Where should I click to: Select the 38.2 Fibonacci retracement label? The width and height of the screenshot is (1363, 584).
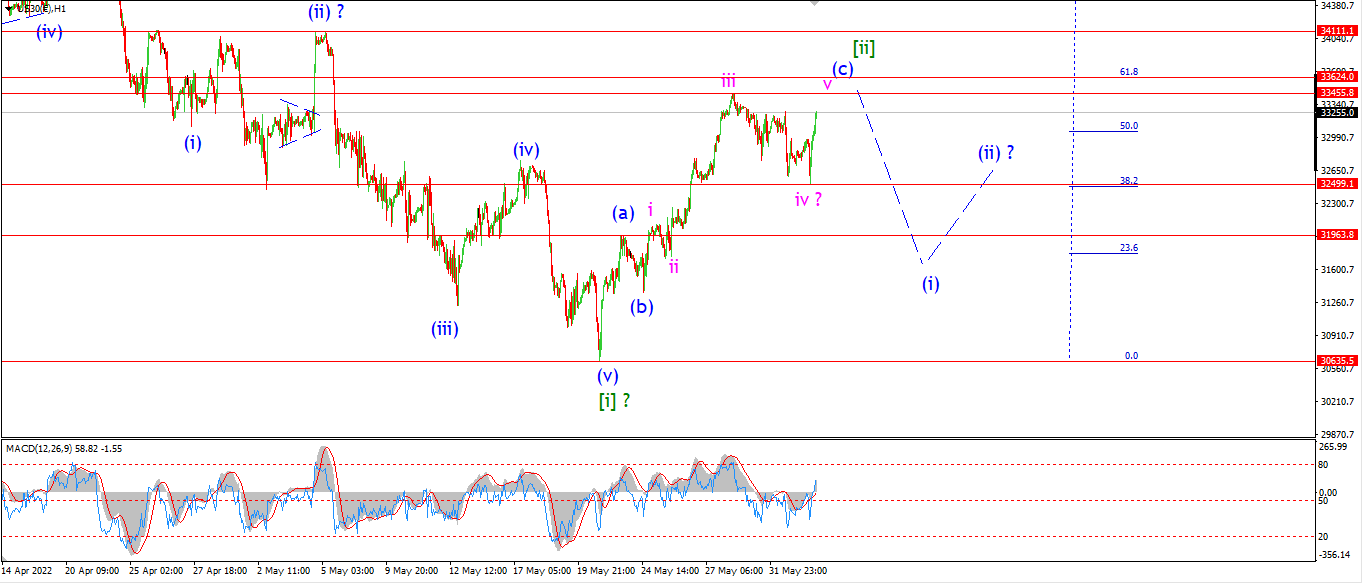(x=1129, y=181)
